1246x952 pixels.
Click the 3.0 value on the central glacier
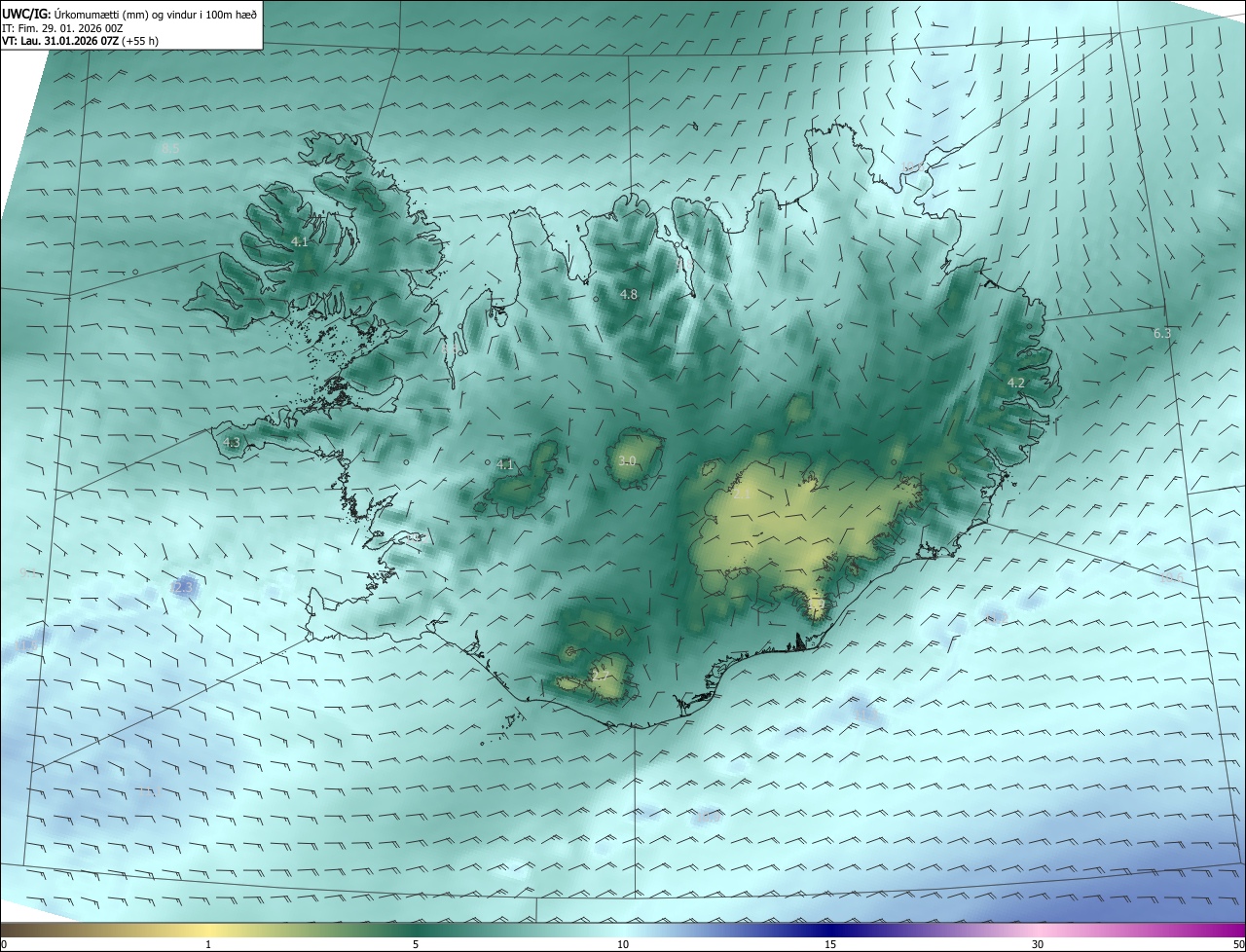coord(627,460)
